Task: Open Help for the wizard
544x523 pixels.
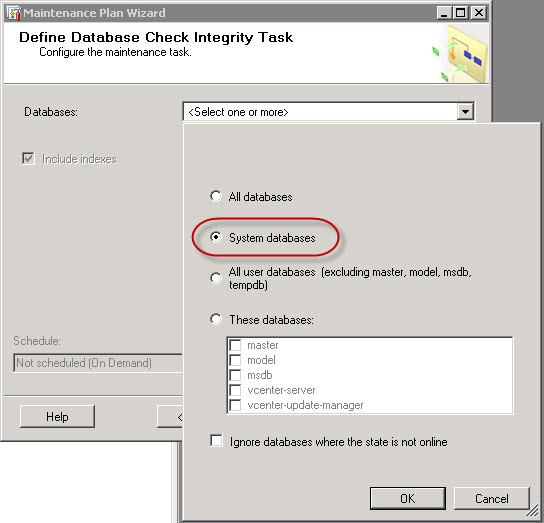Action: point(57,416)
